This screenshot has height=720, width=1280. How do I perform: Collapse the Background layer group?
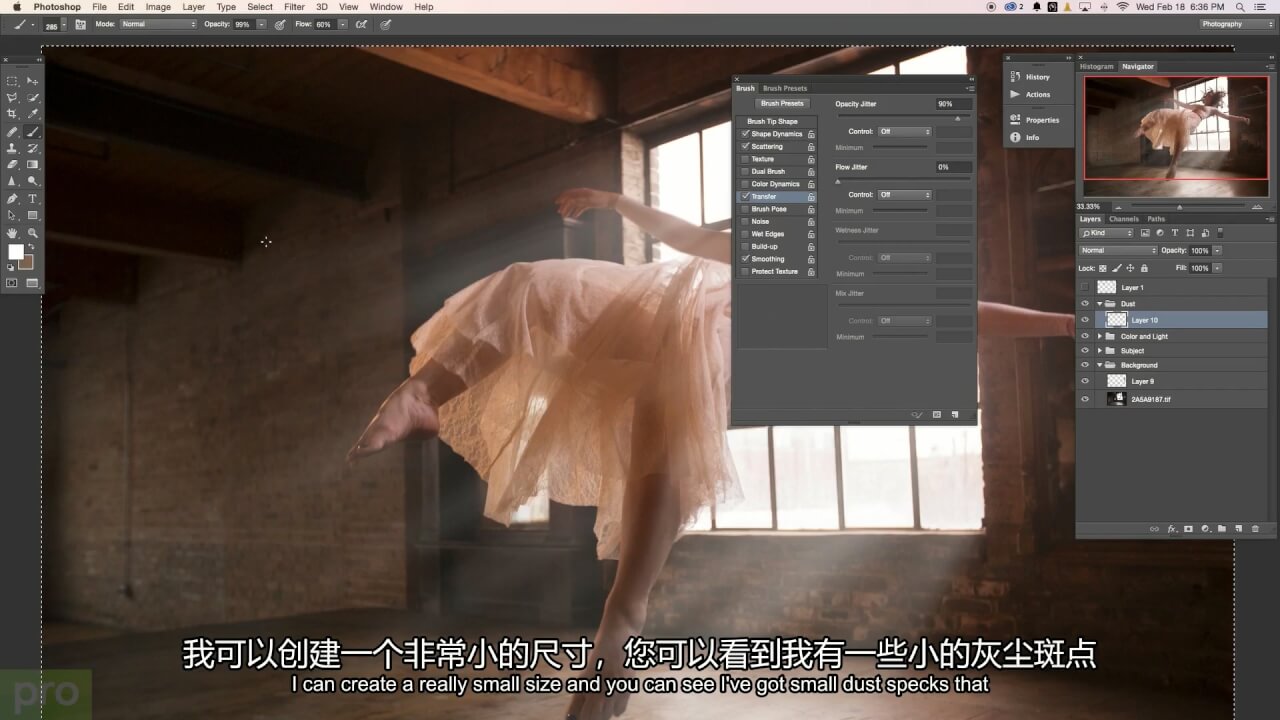click(1100, 365)
